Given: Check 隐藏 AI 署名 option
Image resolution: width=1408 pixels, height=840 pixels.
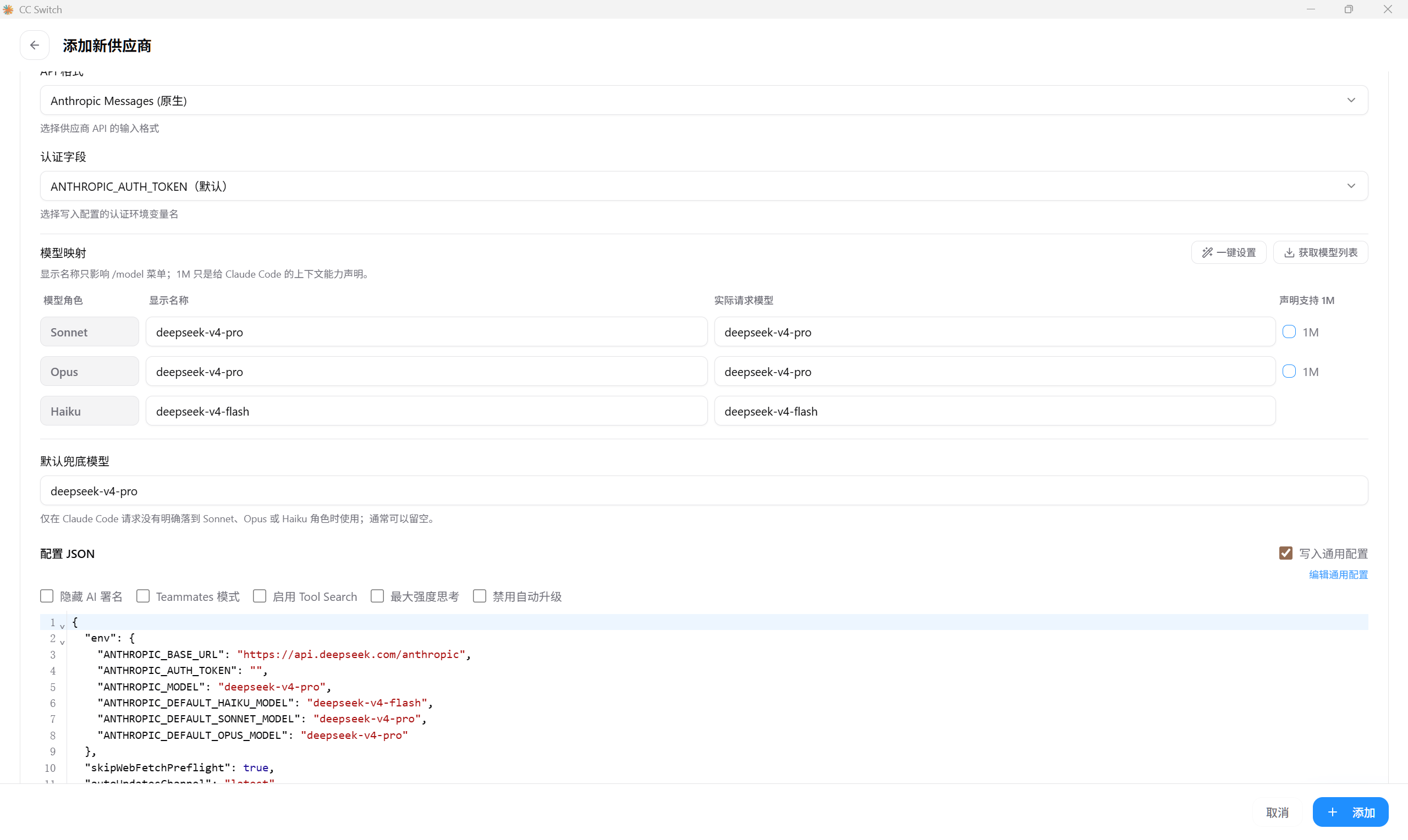Looking at the screenshot, I should (x=47, y=596).
